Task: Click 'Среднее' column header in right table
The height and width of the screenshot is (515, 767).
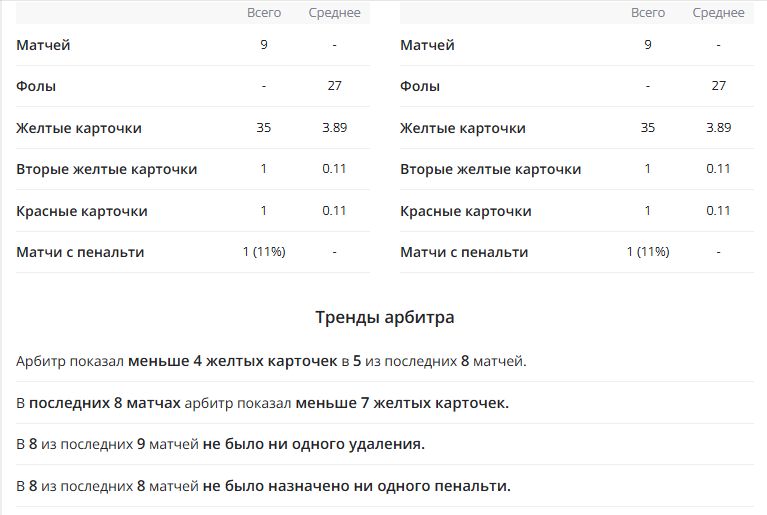Action: click(x=719, y=13)
